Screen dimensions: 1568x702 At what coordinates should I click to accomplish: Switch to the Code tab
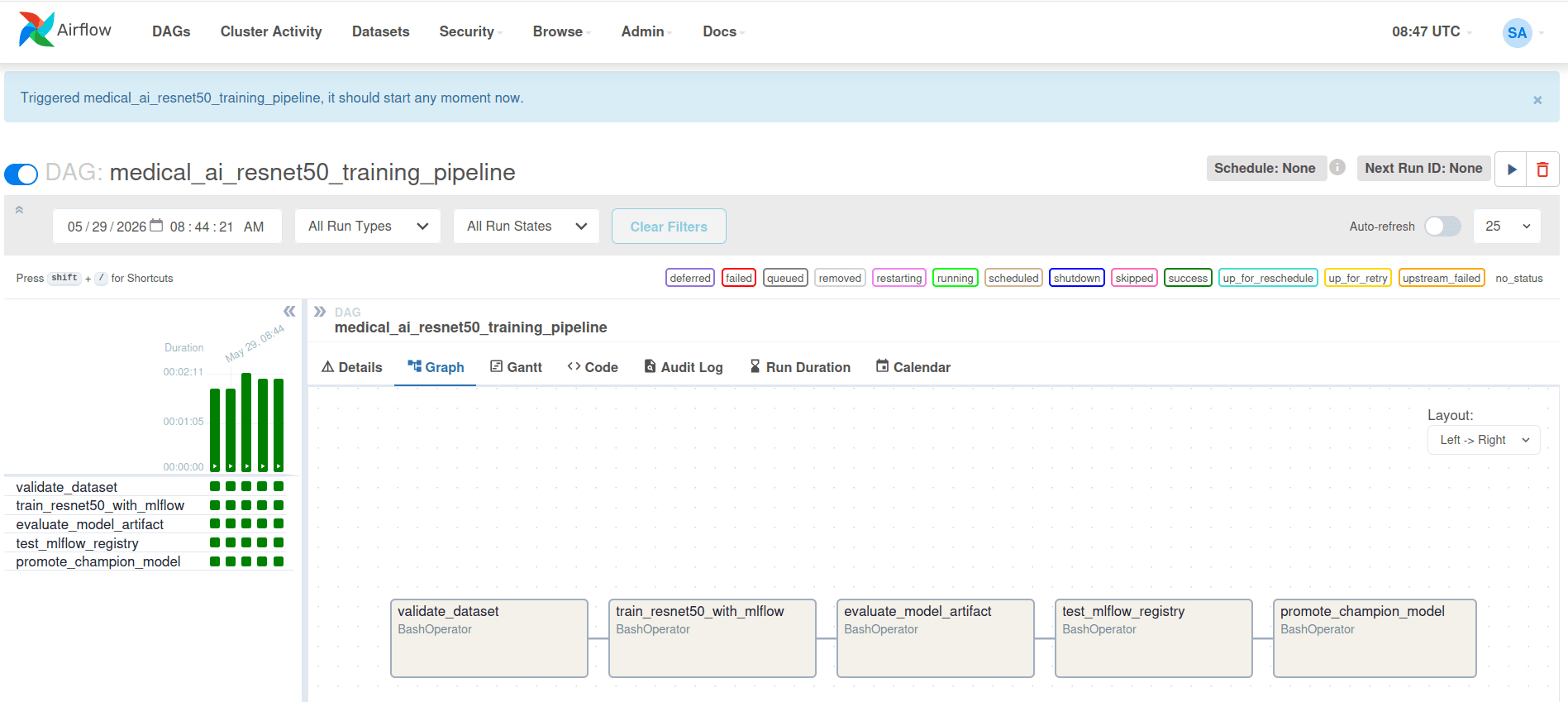coord(593,367)
